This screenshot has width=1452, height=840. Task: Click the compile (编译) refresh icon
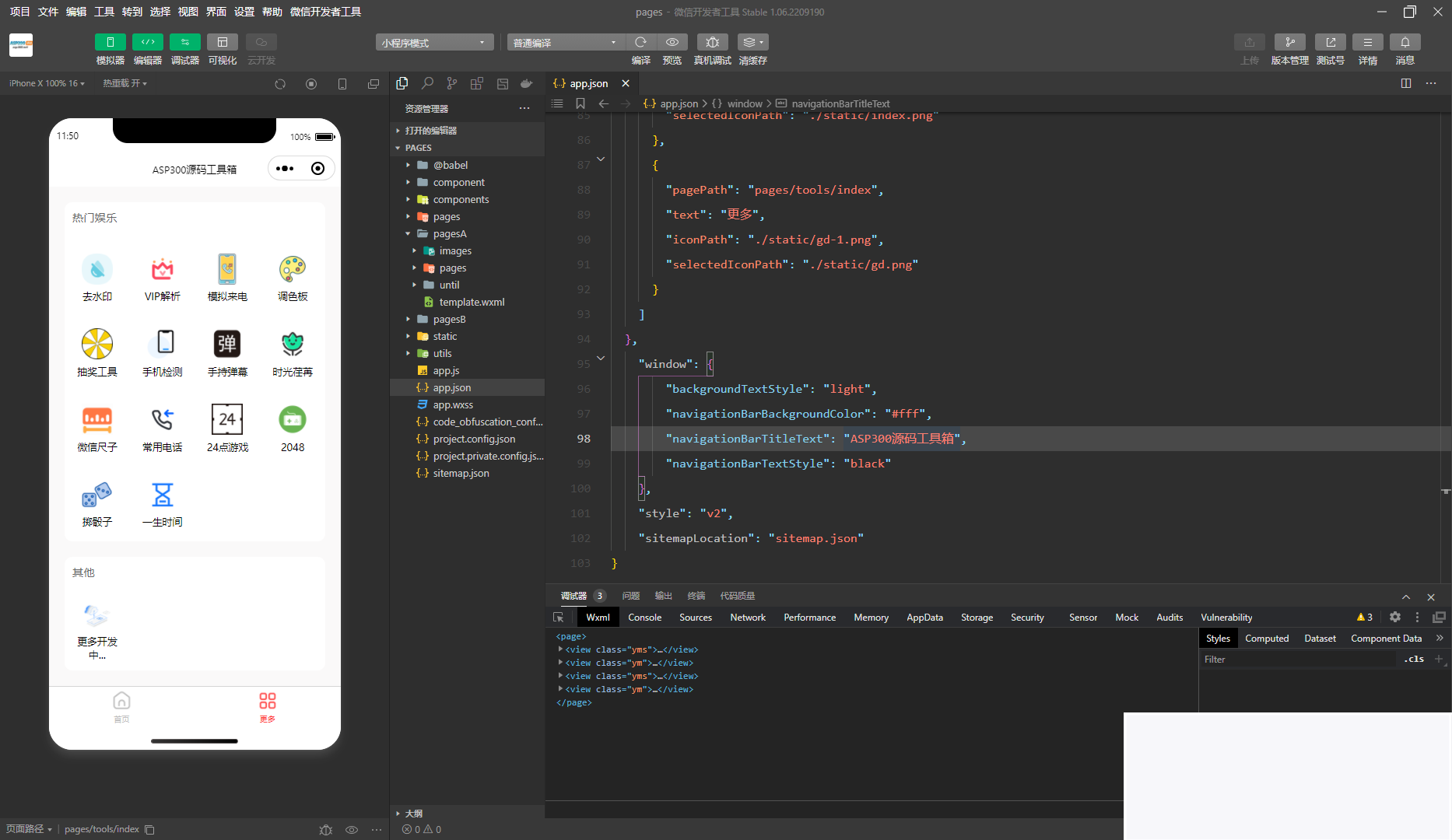[x=640, y=43]
